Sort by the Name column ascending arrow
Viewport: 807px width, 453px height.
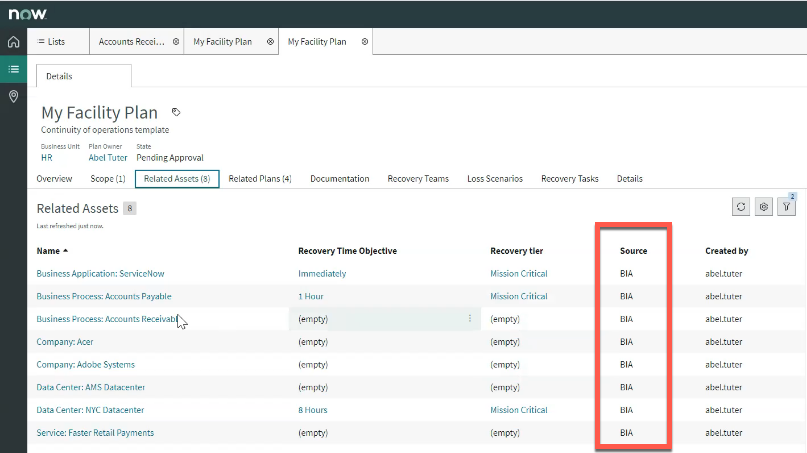(x=66, y=251)
